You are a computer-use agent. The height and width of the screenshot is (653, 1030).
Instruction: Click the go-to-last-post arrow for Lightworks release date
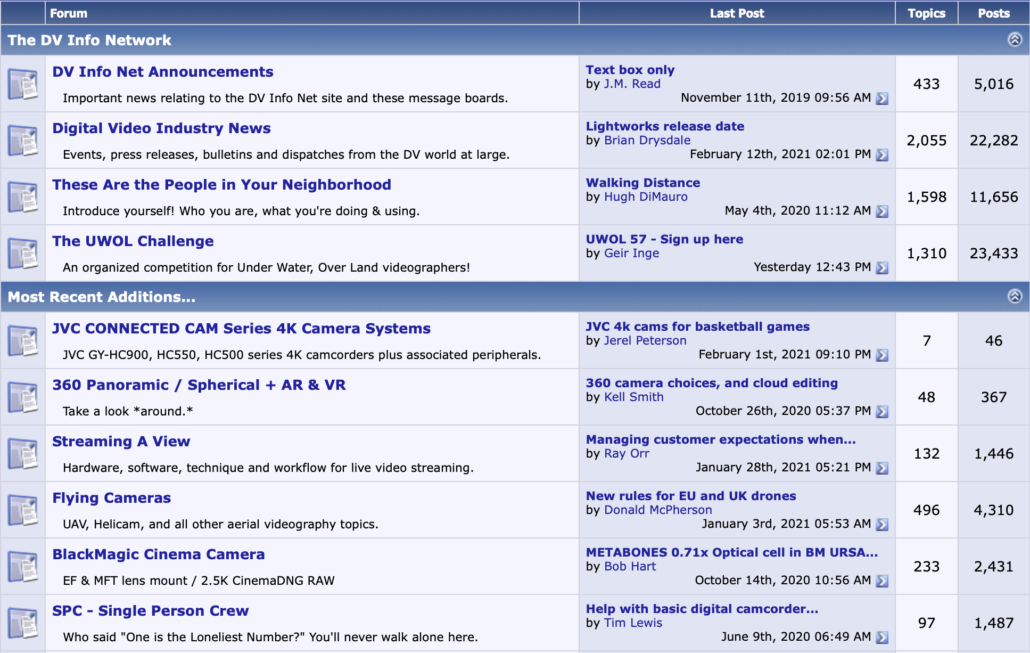(881, 155)
